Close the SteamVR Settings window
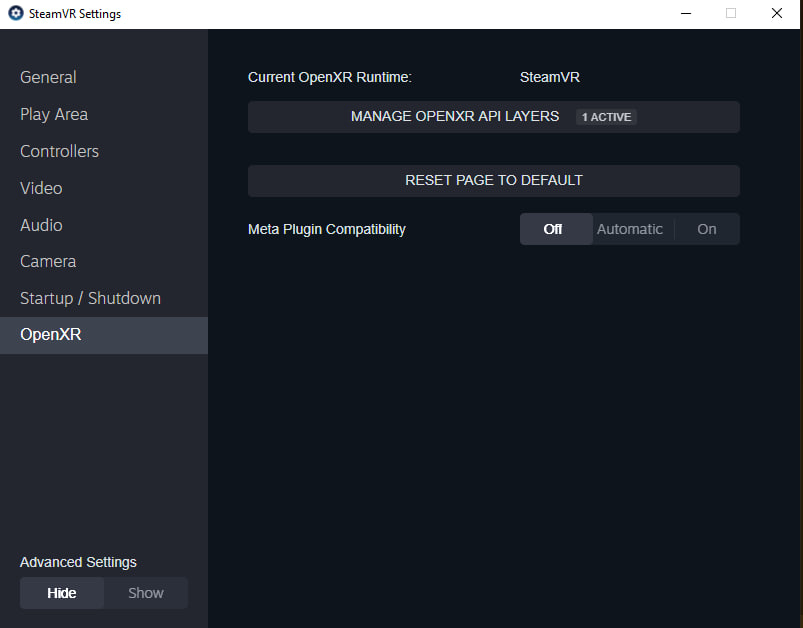Image resolution: width=803 pixels, height=628 pixels. click(x=777, y=13)
